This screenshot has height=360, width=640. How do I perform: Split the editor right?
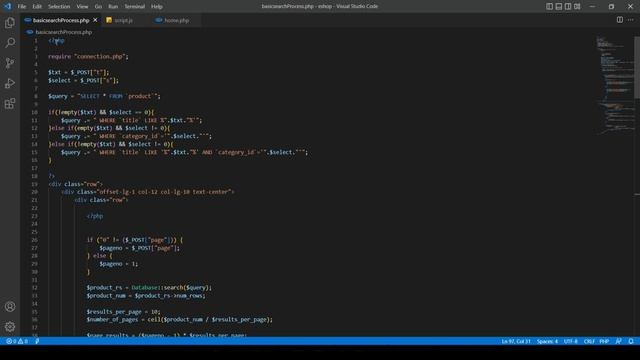coord(620,20)
